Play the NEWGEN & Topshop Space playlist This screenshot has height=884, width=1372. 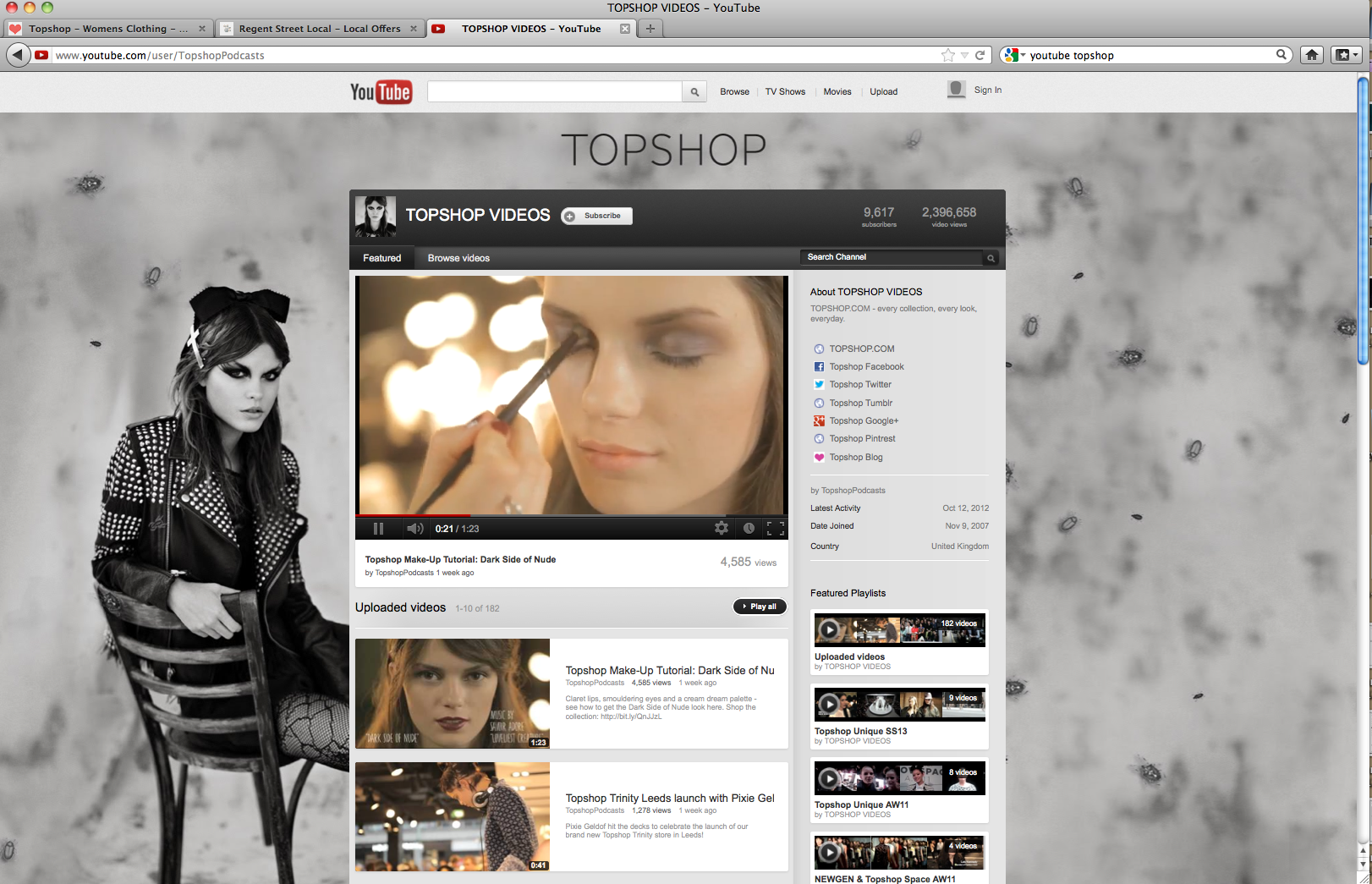tap(899, 853)
